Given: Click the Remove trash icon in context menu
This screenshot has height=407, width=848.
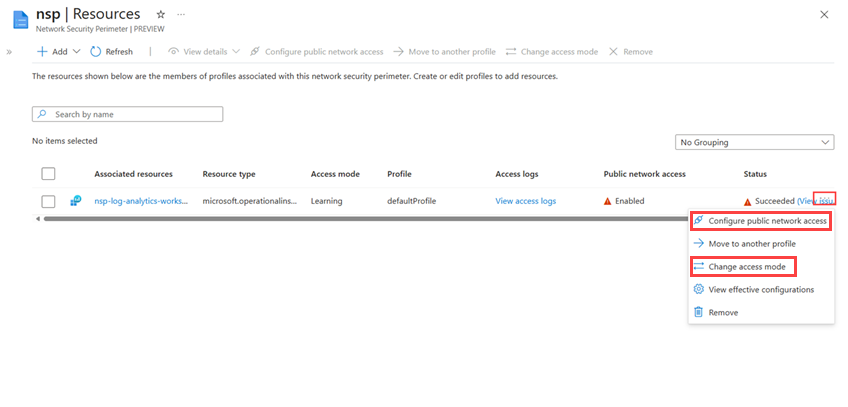Looking at the screenshot, I should [698, 312].
